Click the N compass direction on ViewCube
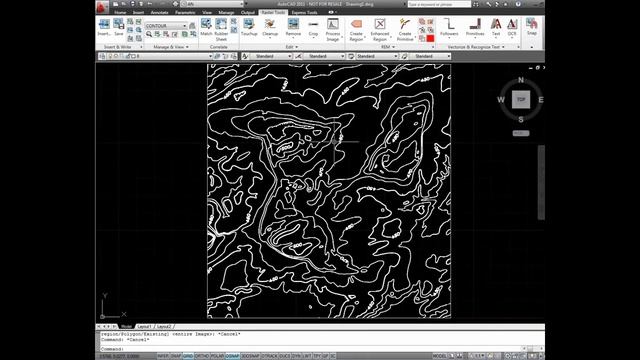 (521, 80)
